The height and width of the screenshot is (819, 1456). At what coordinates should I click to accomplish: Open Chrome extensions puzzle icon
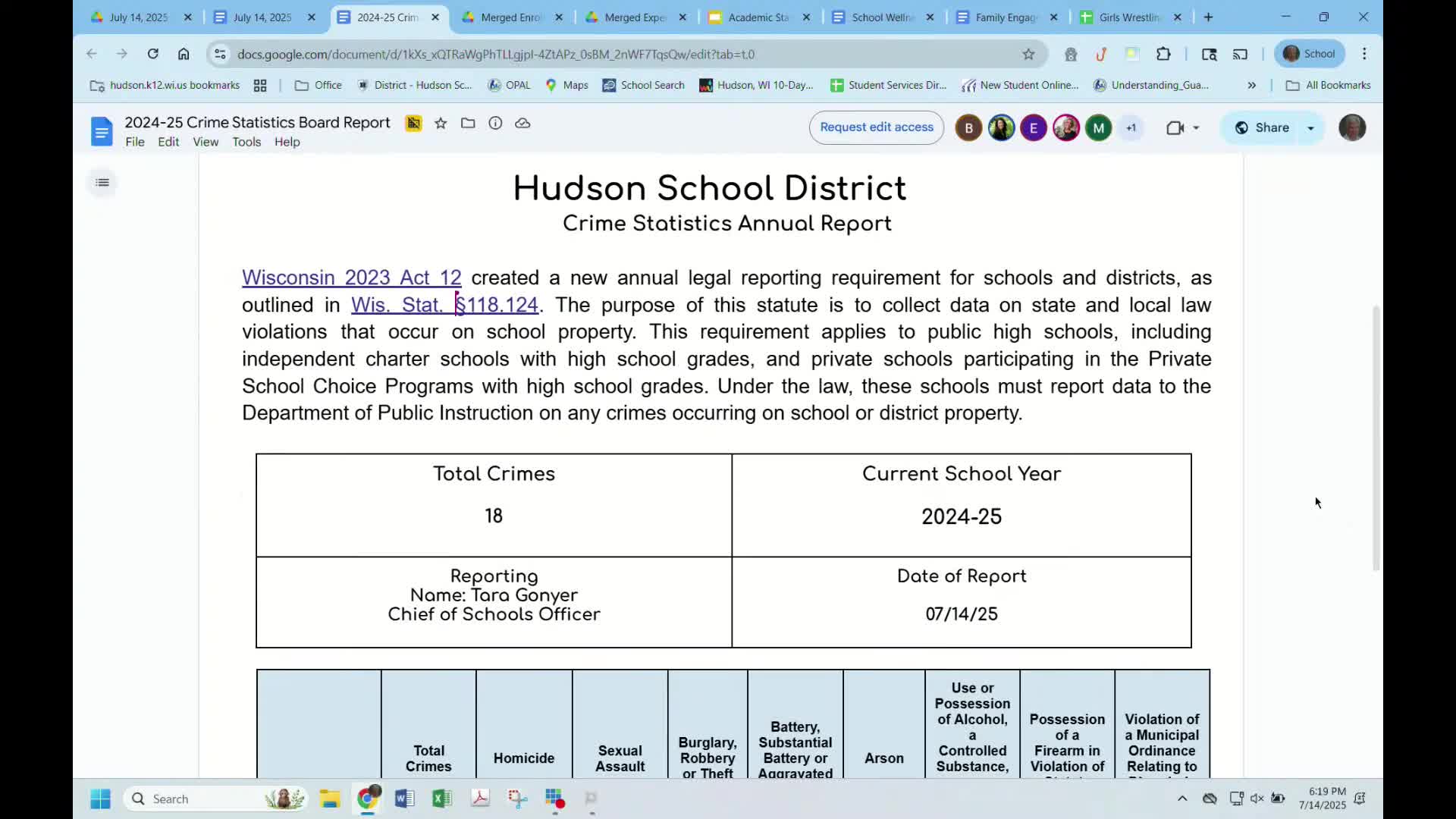[x=1163, y=54]
